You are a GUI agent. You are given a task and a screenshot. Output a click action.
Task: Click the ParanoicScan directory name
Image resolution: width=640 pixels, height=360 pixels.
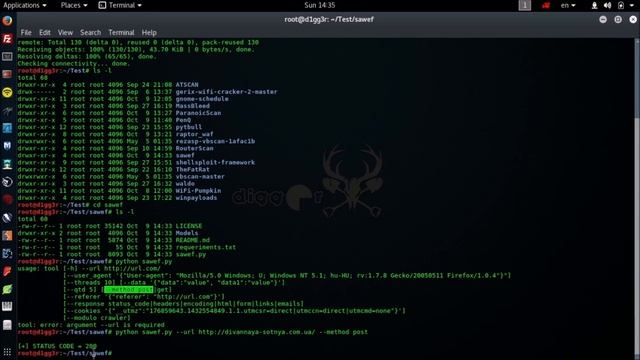click(x=198, y=113)
